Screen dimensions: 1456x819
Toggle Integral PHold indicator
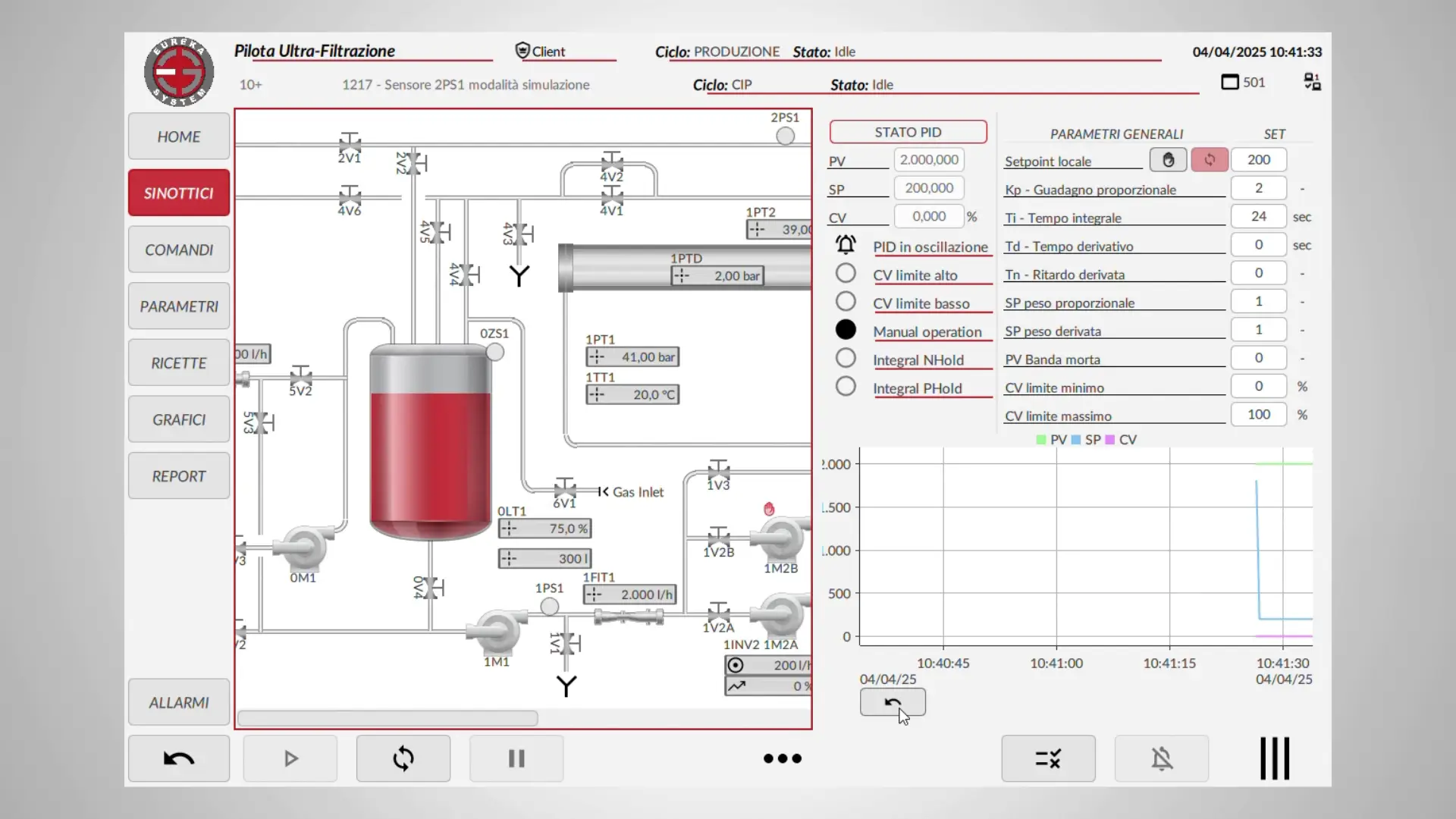846,387
